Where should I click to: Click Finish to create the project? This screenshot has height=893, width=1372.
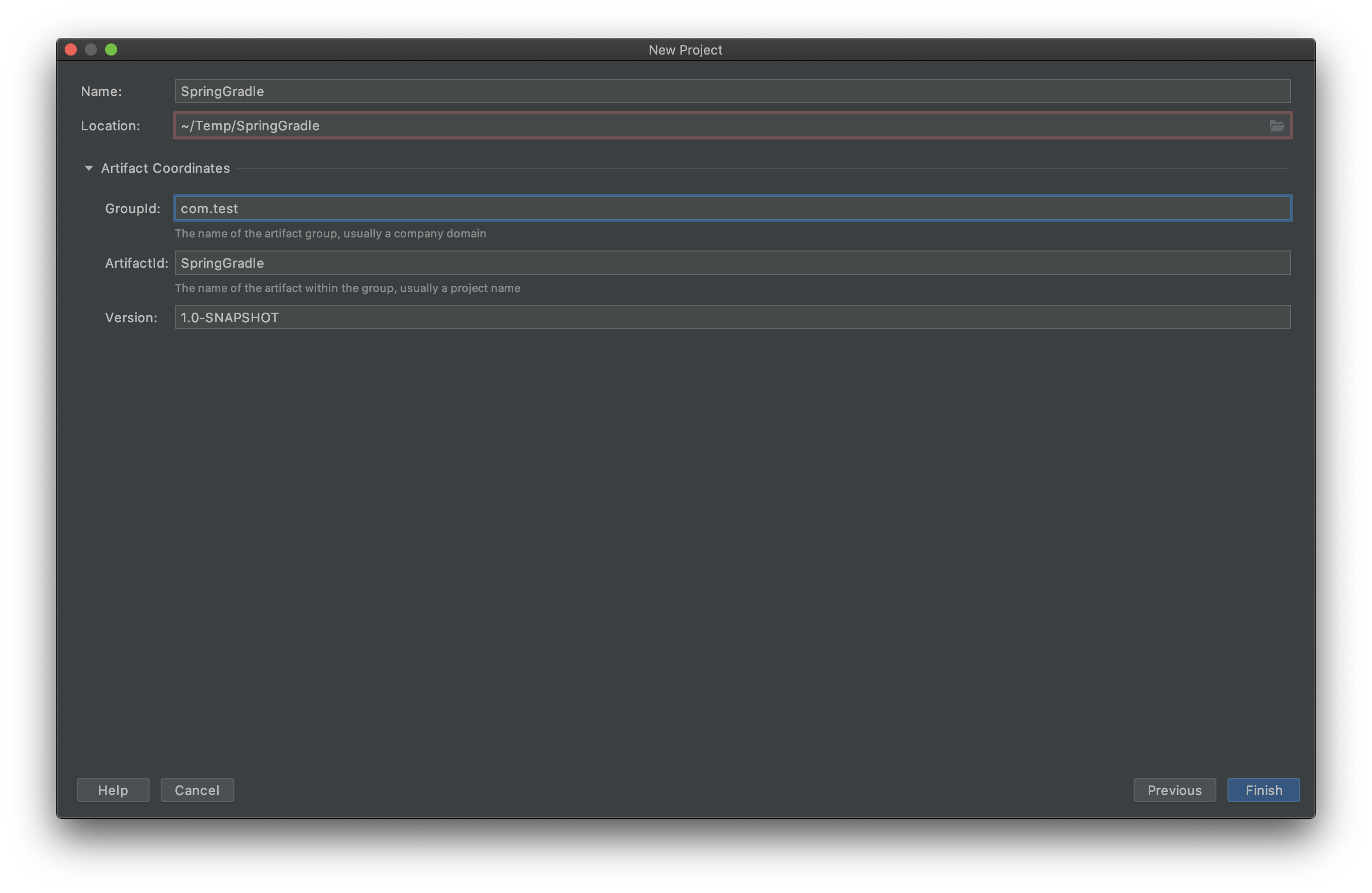[1263, 790]
